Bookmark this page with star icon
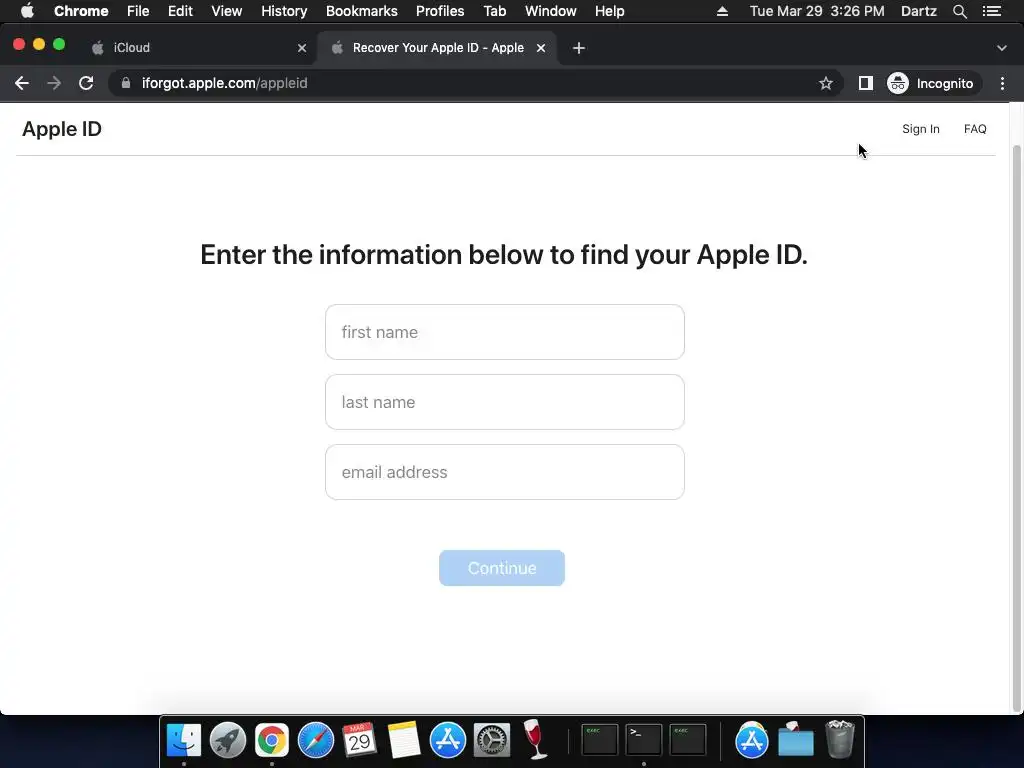Image resolution: width=1024 pixels, height=768 pixels. coord(825,83)
